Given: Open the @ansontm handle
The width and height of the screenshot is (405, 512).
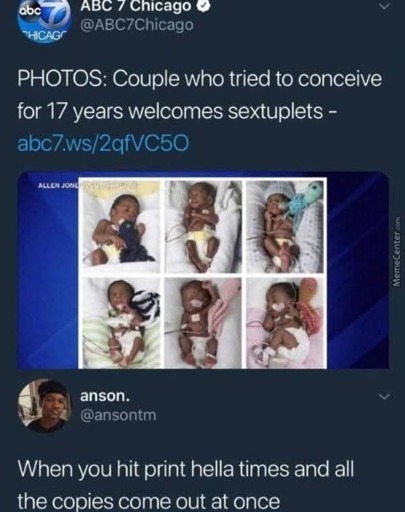Looking at the screenshot, I should pos(118,415).
